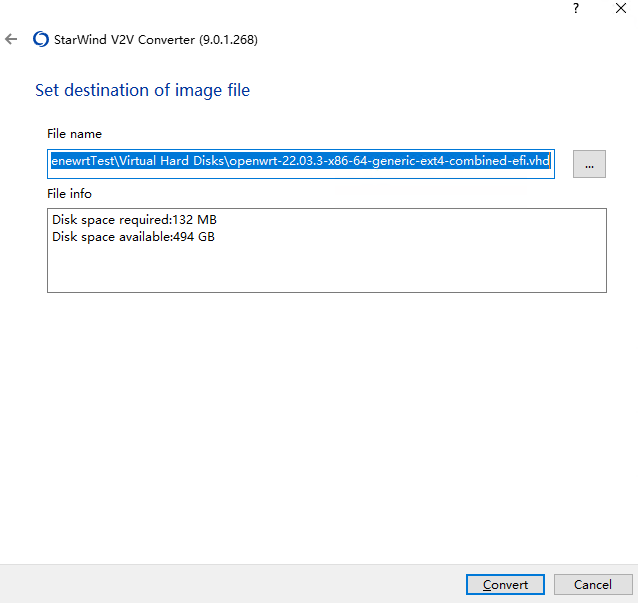
Task: Select the 'Disk space required:132 MB' line
Action: (x=134, y=220)
